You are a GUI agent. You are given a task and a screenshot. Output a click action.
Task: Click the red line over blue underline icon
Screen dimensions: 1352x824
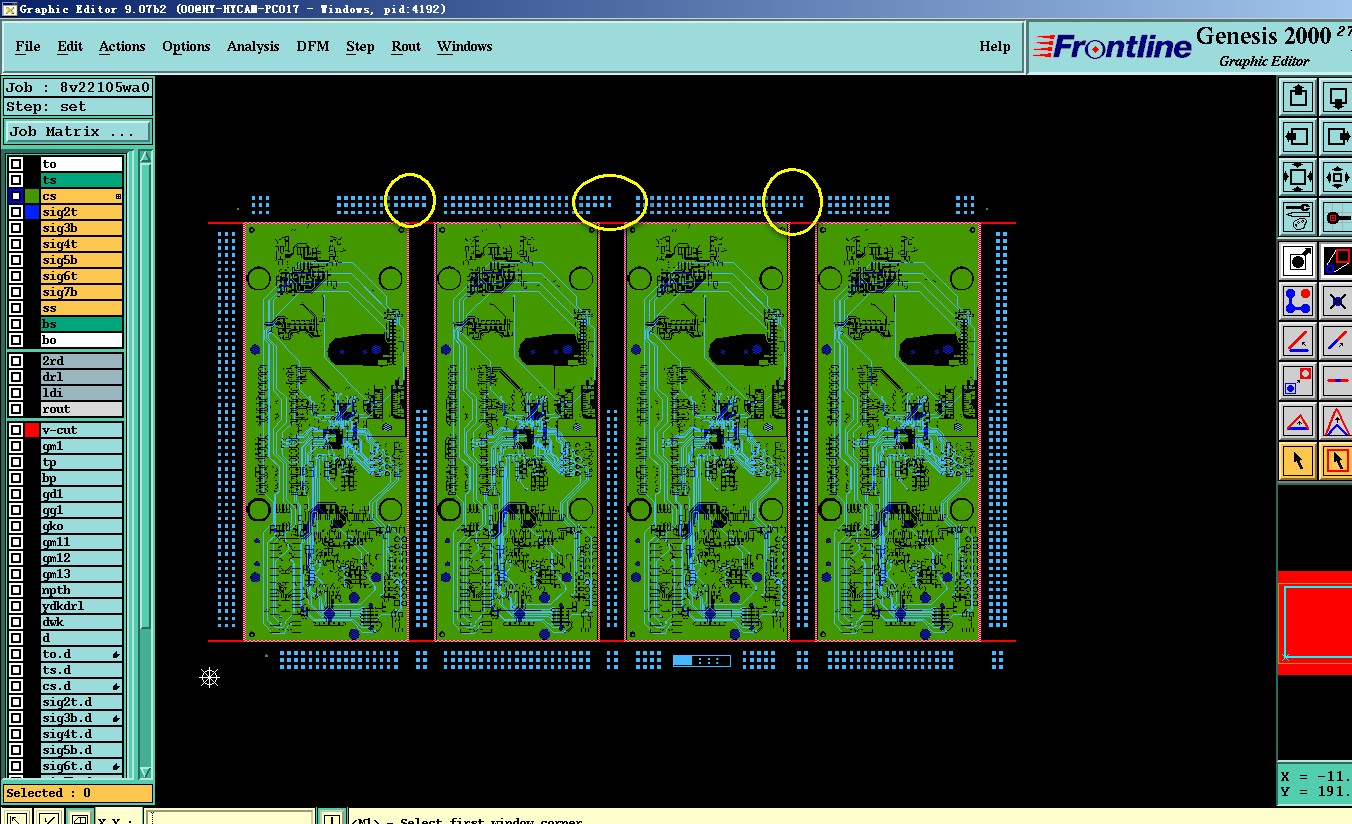point(1298,341)
